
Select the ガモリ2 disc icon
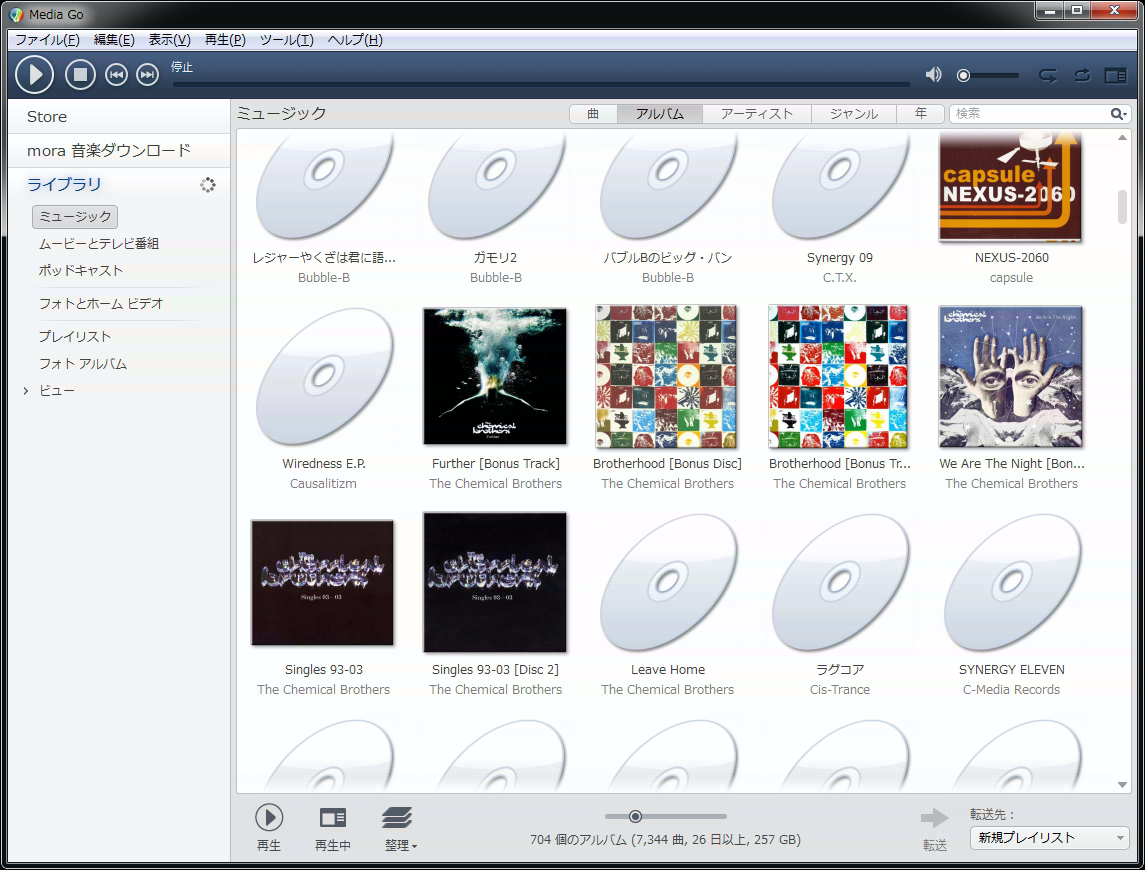coord(495,185)
